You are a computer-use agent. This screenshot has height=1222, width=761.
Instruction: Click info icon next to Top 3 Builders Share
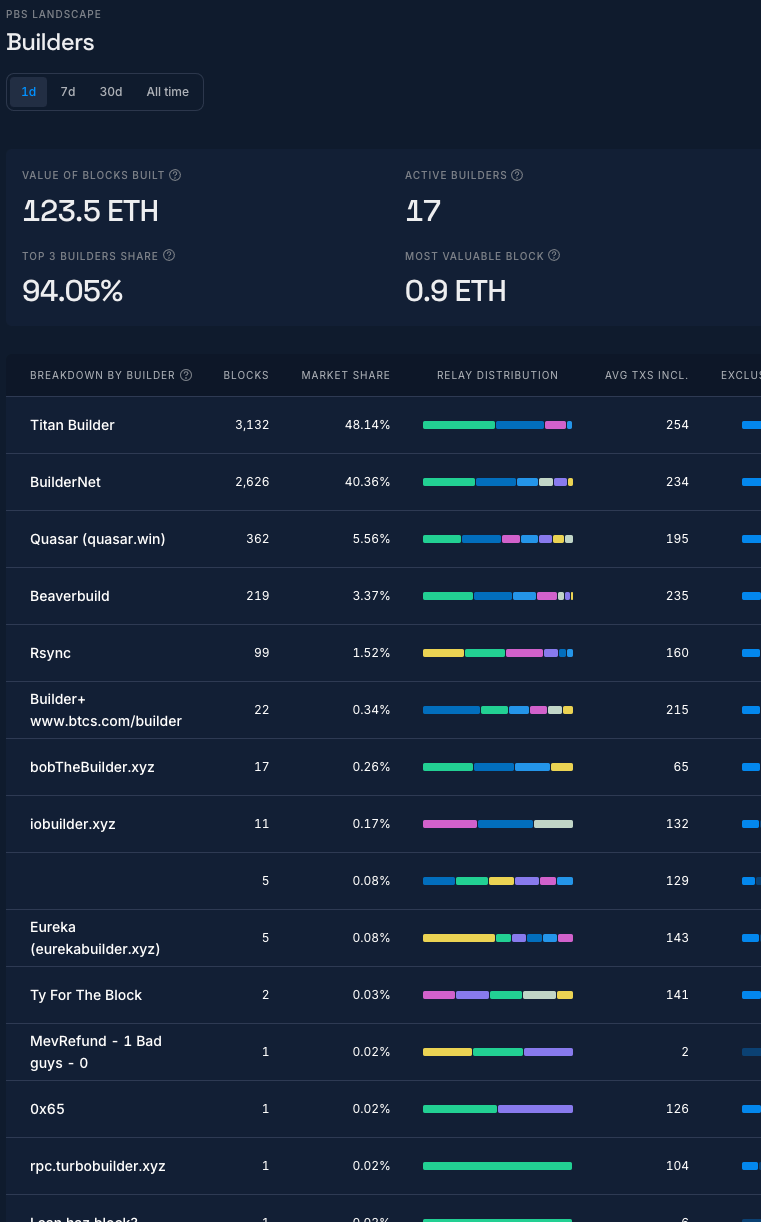(169, 256)
